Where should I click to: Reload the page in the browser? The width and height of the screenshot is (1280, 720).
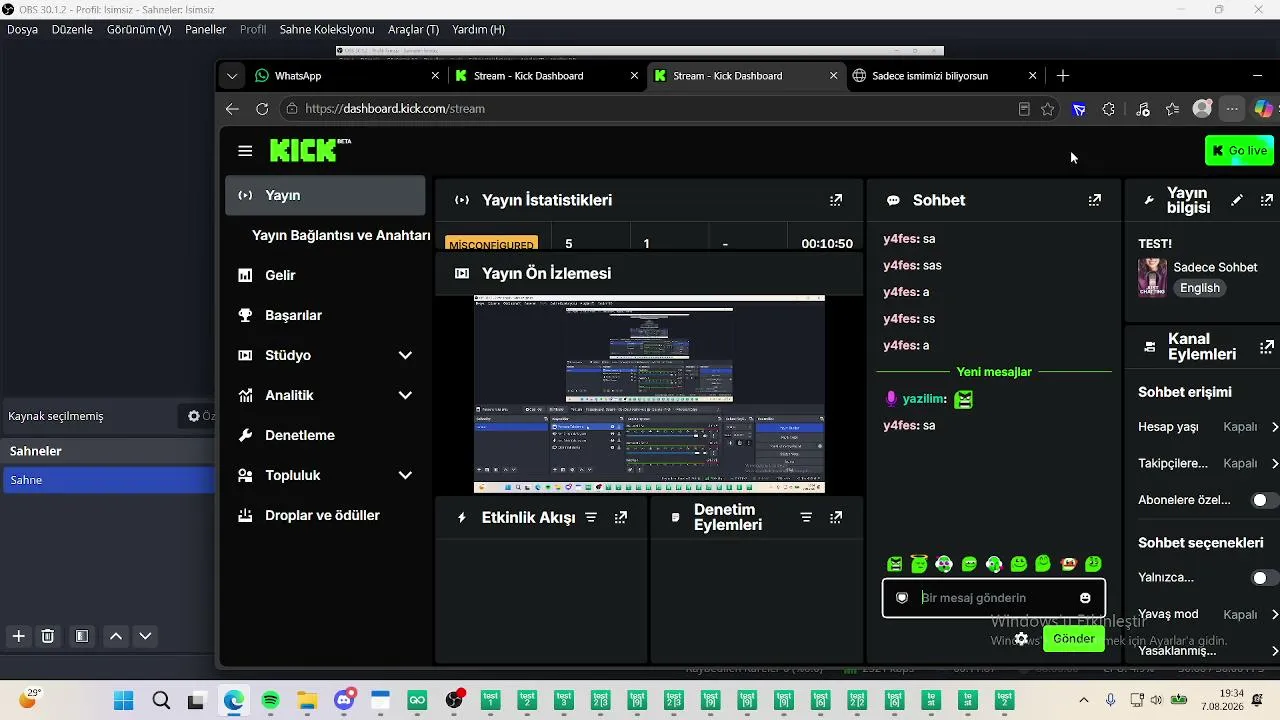(x=262, y=109)
